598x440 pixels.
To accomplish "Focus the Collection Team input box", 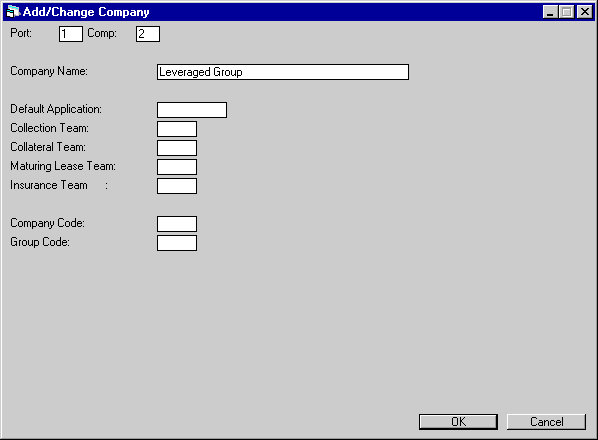I will coord(177,129).
